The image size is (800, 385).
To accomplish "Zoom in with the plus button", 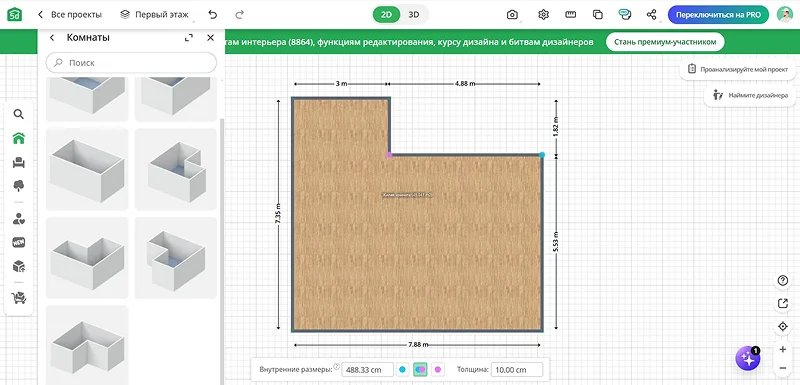I will click(x=783, y=349).
